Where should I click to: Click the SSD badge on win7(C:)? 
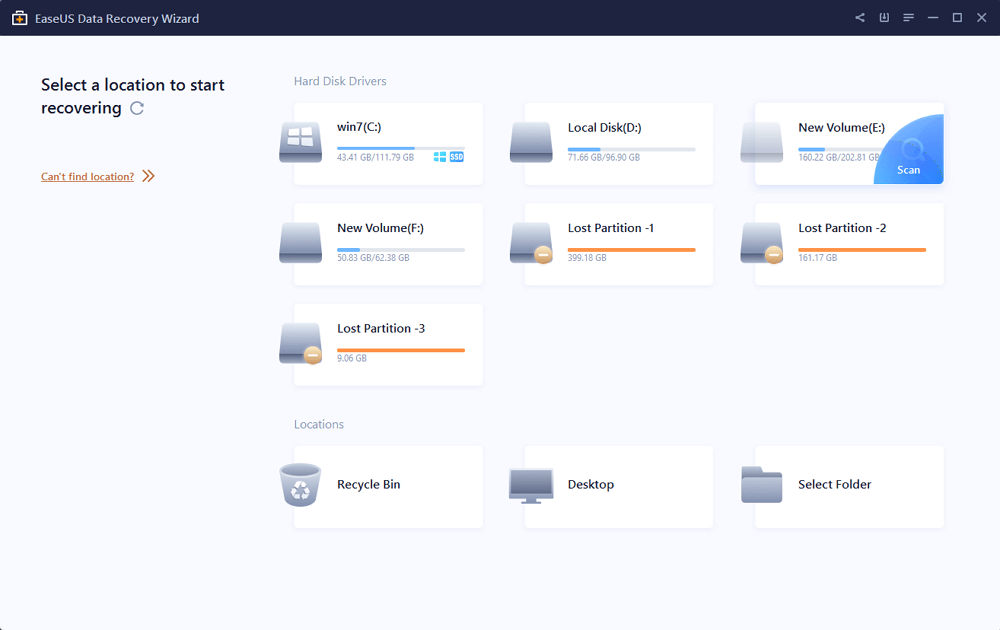pos(457,157)
